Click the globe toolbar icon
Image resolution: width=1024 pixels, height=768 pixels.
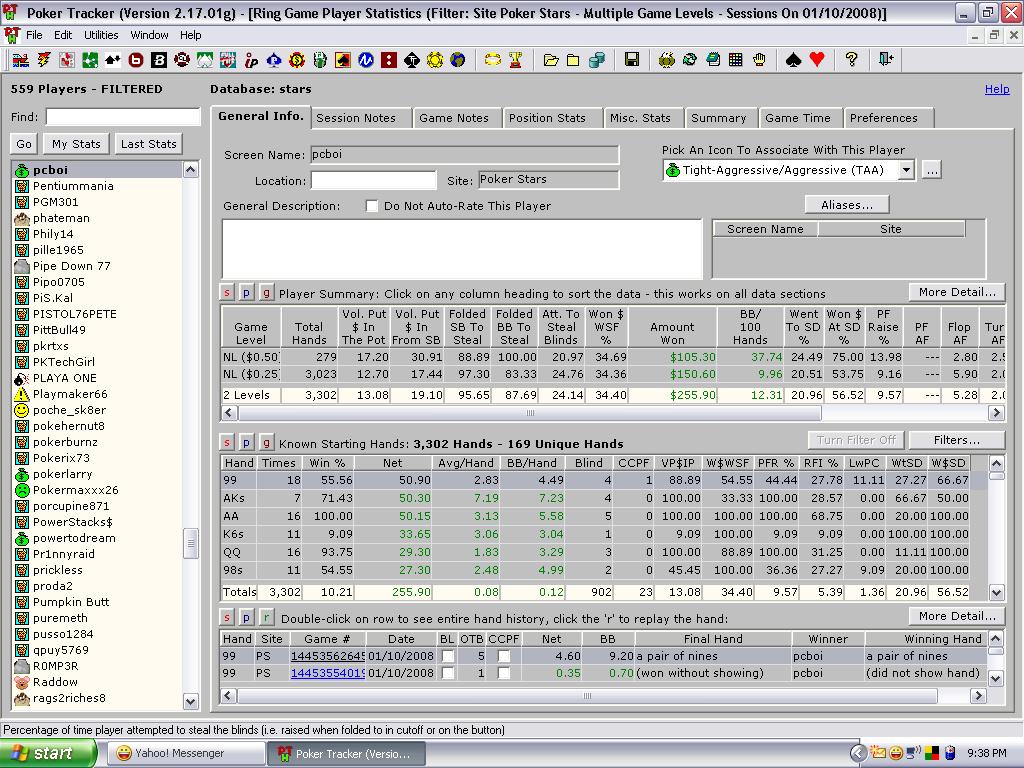tap(458, 60)
